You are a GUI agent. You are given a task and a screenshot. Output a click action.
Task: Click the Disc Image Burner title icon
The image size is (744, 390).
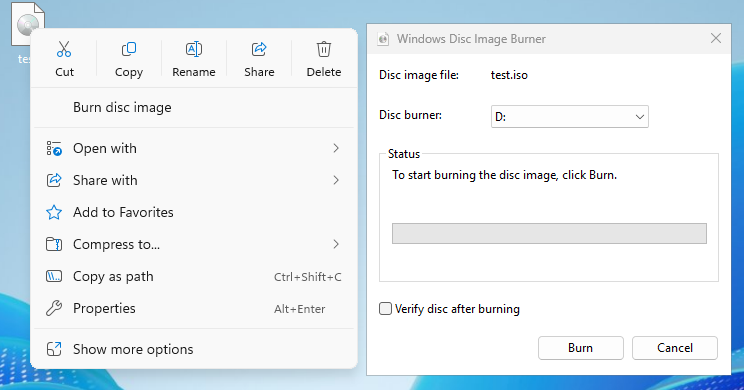383,39
